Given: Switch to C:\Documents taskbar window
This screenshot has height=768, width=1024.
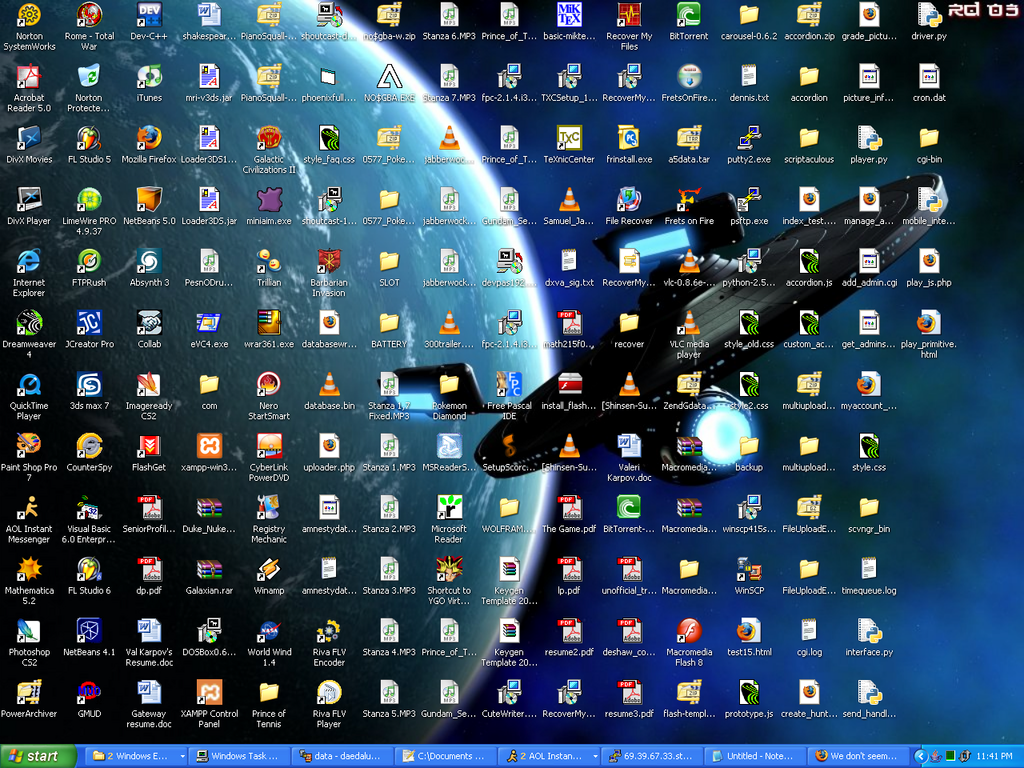Looking at the screenshot, I should point(447,756).
